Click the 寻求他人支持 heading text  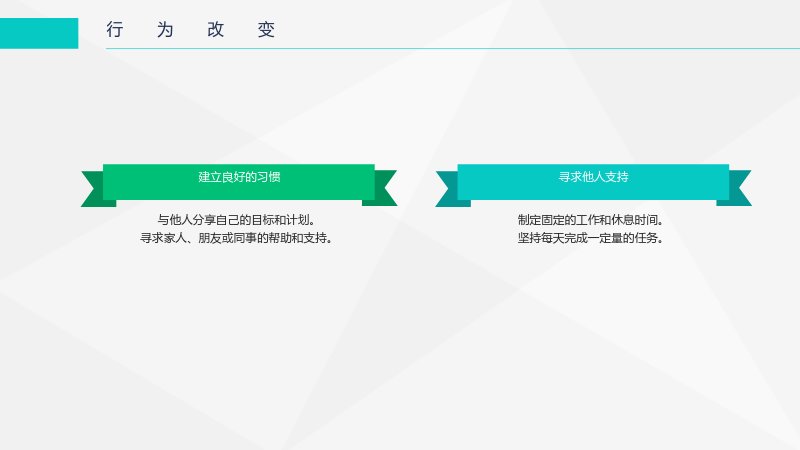click(593, 177)
